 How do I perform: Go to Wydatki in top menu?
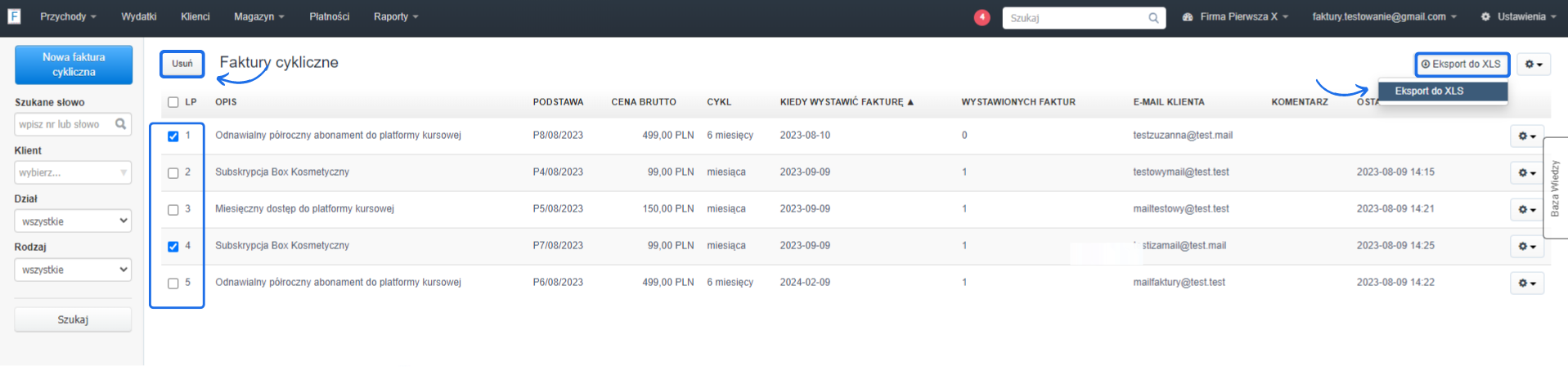click(x=139, y=16)
